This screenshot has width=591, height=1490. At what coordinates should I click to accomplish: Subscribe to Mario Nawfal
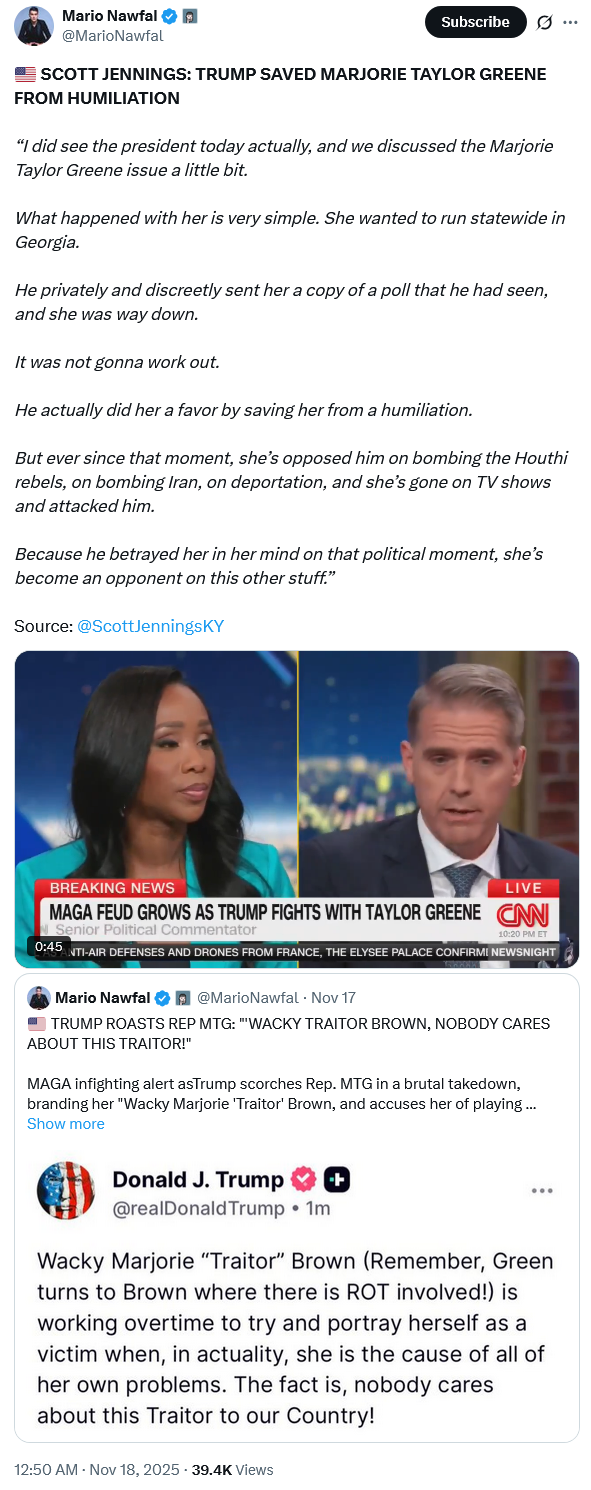point(475,22)
